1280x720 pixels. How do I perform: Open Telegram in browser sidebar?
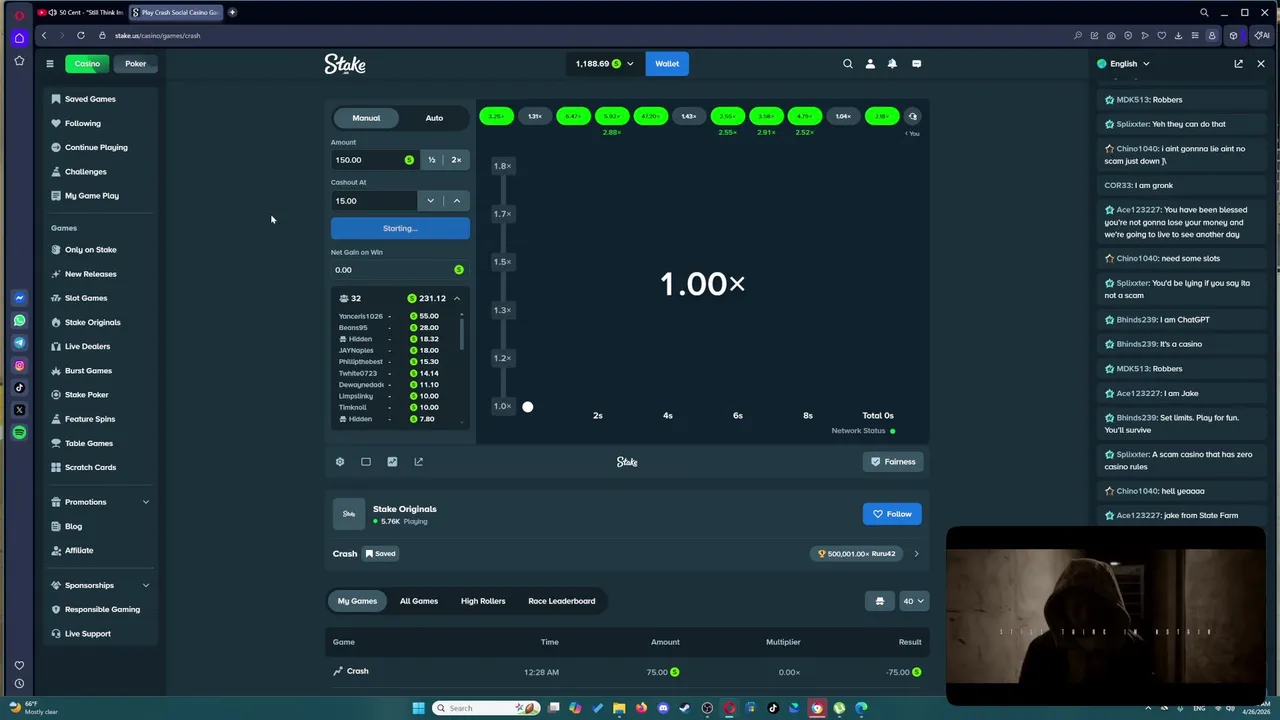point(19,343)
